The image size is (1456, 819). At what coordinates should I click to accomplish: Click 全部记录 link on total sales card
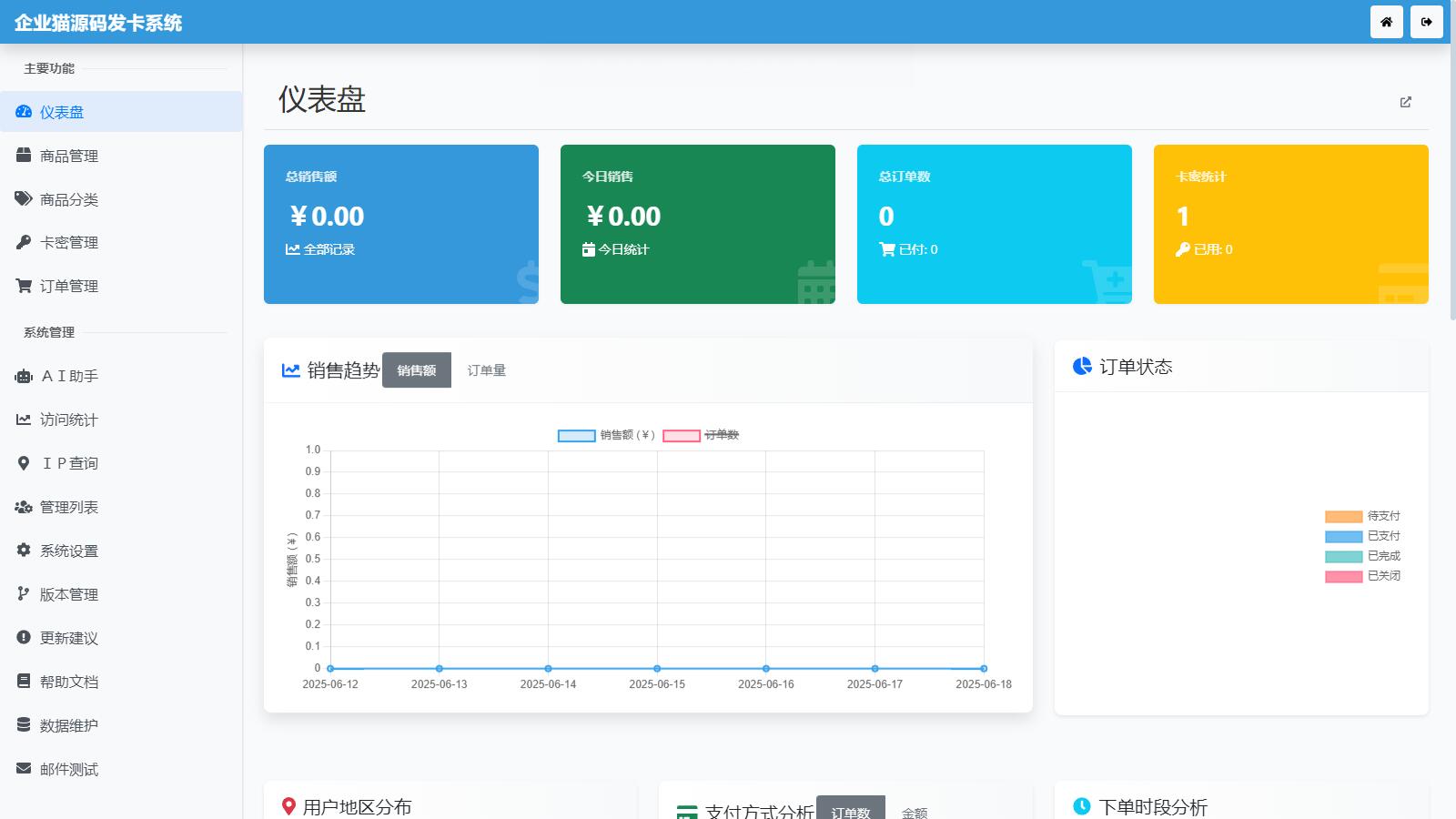tap(320, 249)
